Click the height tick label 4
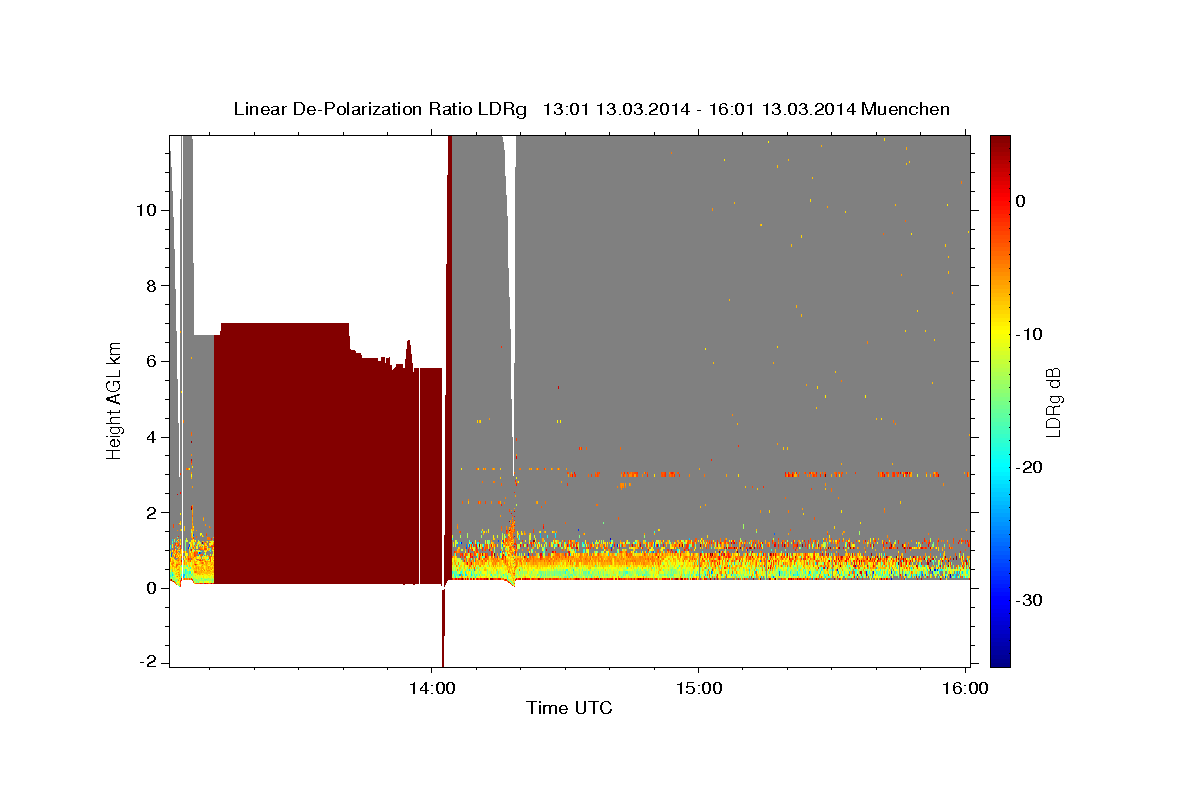 [152, 437]
